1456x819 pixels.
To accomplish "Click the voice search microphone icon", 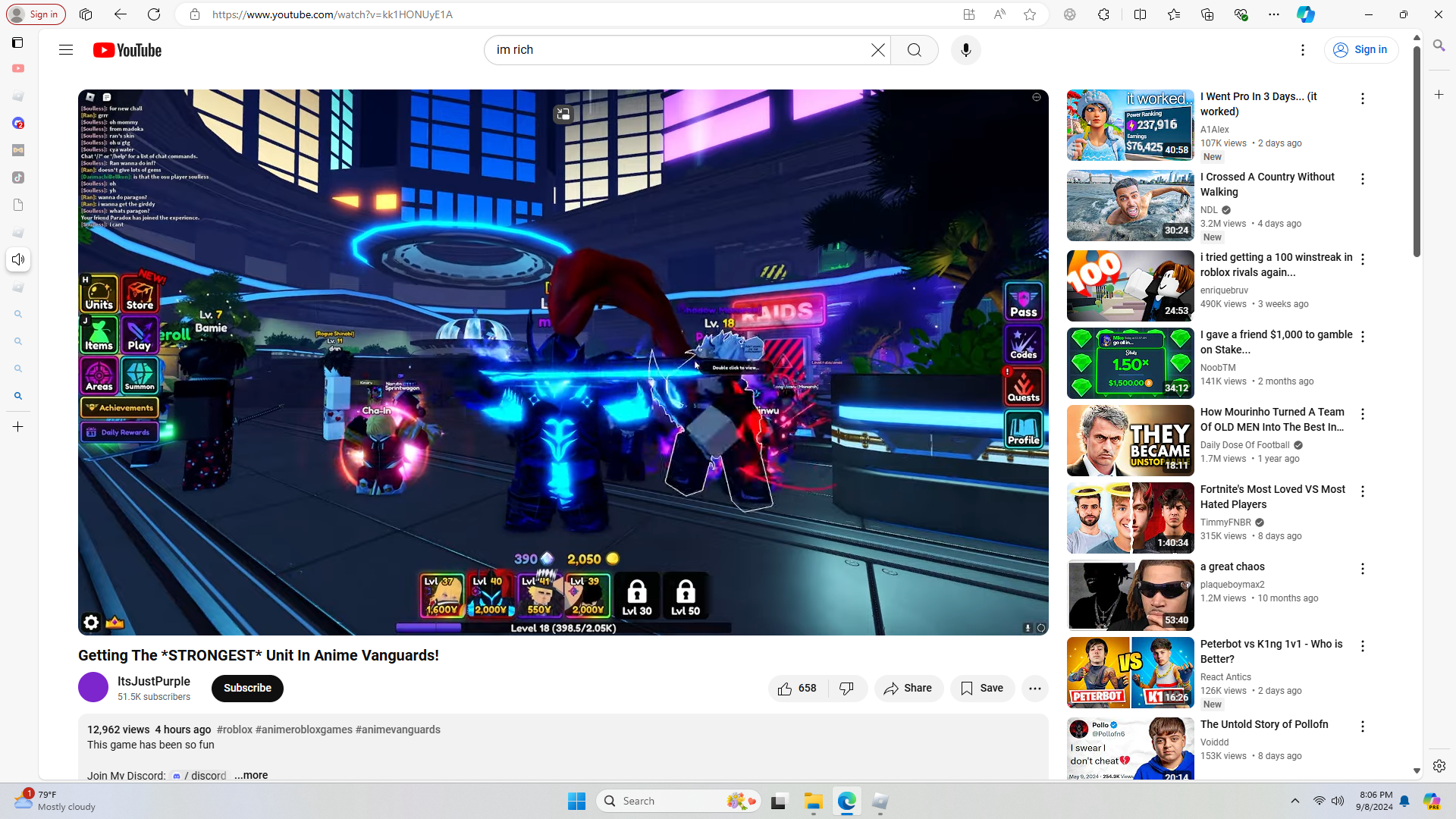I will pyautogui.click(x=965, y=50).
